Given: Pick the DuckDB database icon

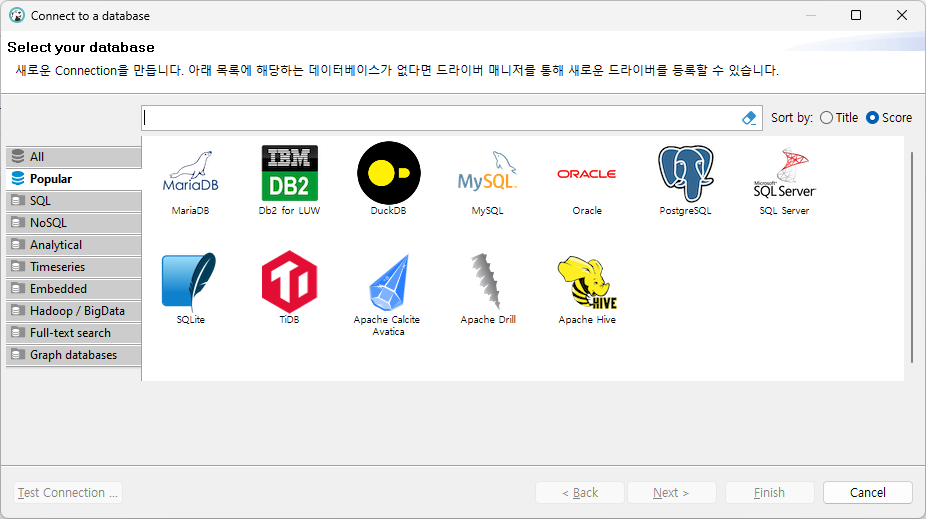Looking at the screenshot, I should (x=389, y=172).
